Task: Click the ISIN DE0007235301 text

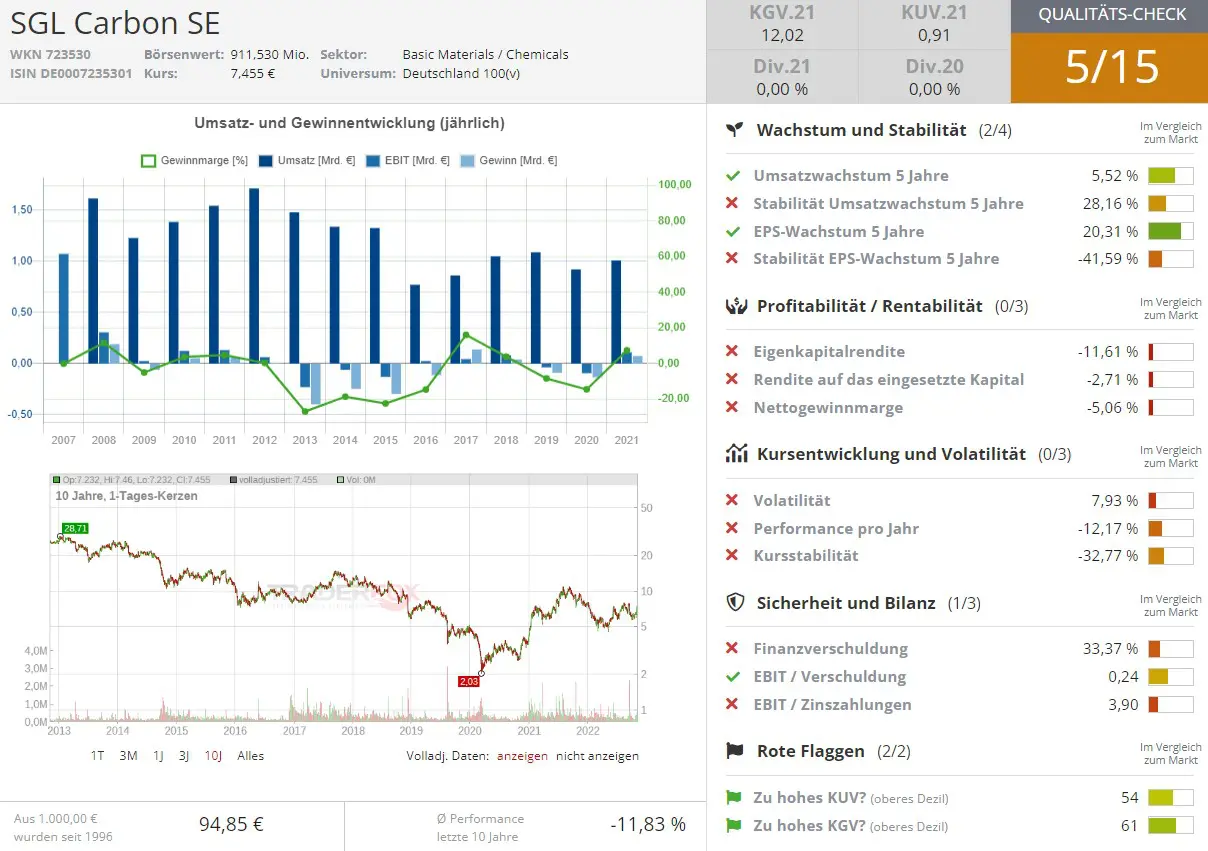Action: (x=71, y=73)
